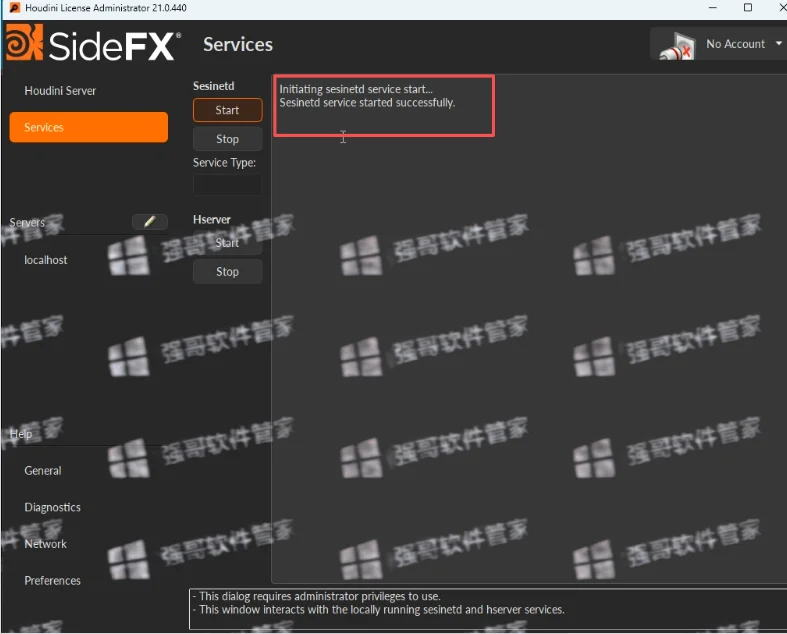Screen dimensions: 787x634
Task: Click the Service Type field
Action: pos(227,185)
